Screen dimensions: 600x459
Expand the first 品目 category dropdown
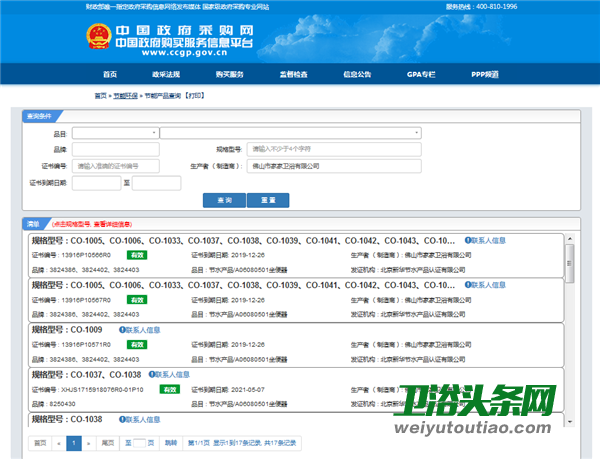[114, 132]
